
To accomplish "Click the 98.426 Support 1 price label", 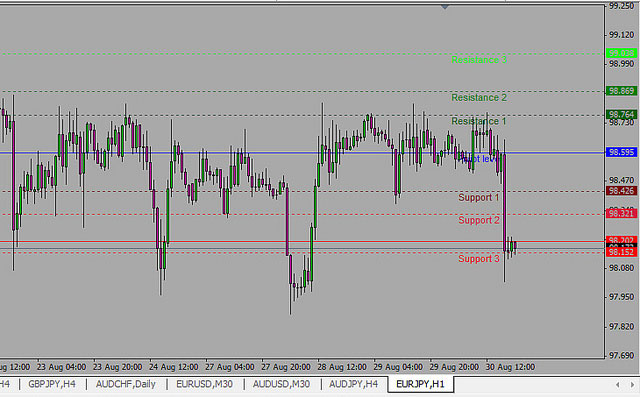I will (x=621, y=191).
